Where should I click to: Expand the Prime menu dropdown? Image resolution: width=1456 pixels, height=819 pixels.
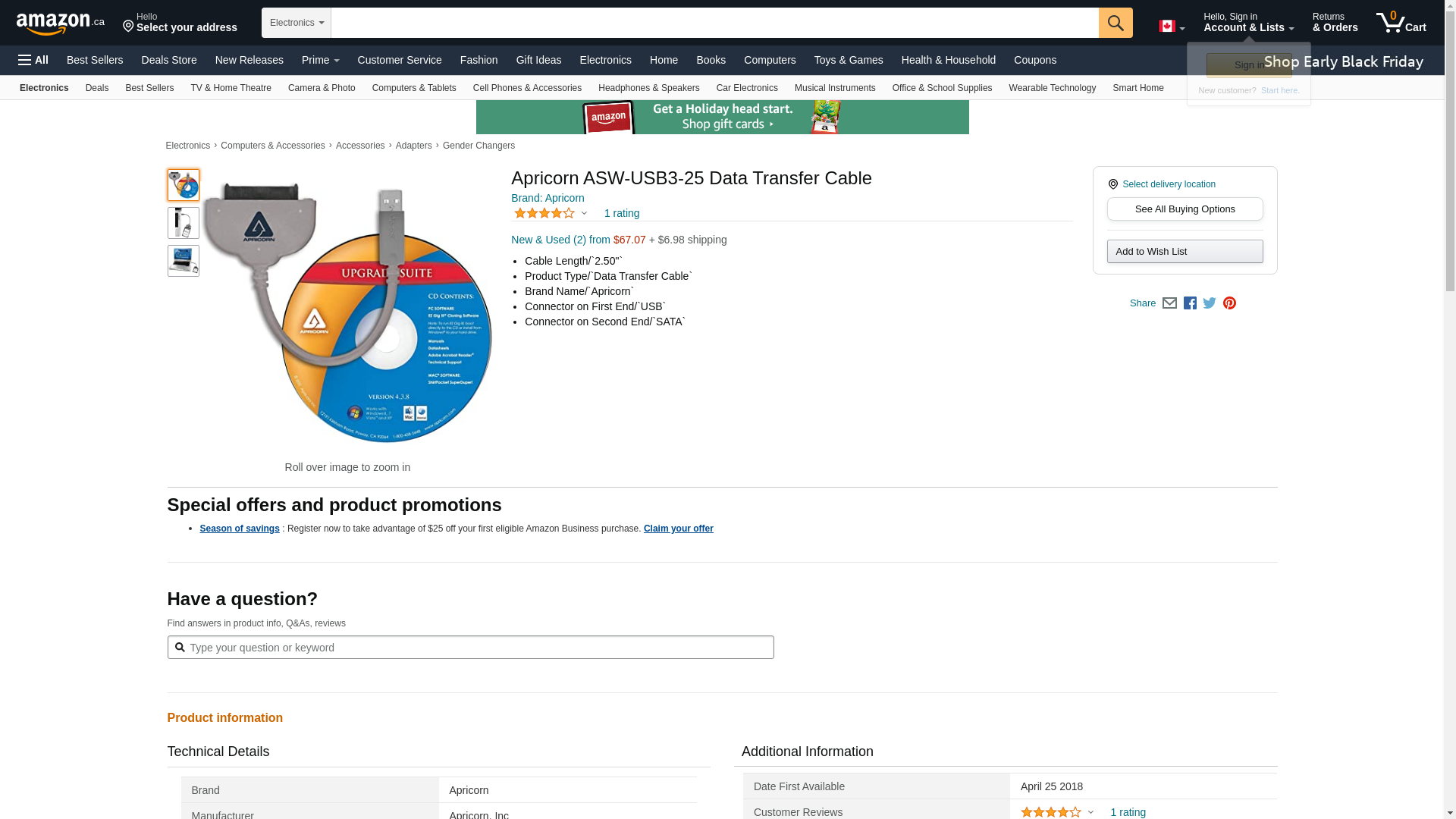tap(320, 60)
